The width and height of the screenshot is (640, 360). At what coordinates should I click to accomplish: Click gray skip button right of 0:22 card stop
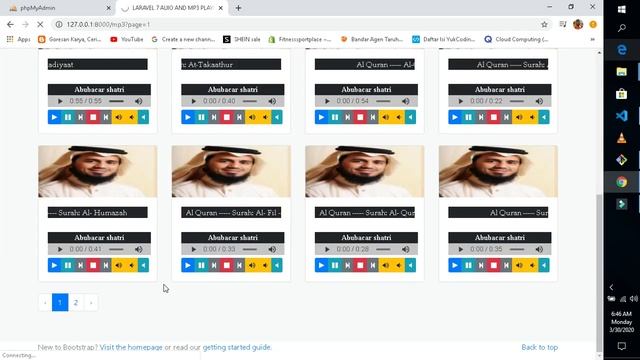point(506,117)
